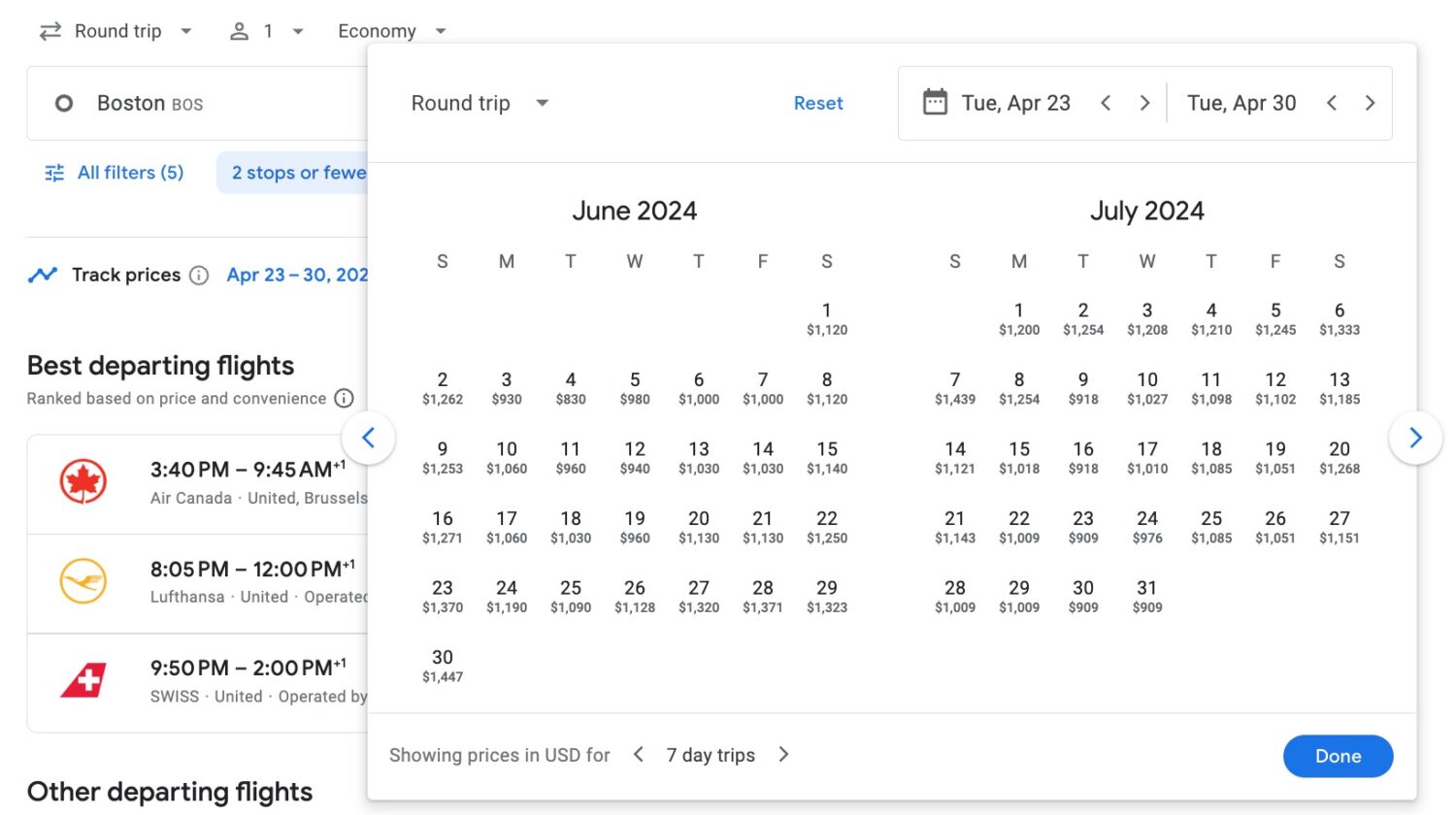Image resolution: width=1456 pixels, height=815 pixels.
Task: Click the info icon next to Track prices
Action: (x=200, y=276)
